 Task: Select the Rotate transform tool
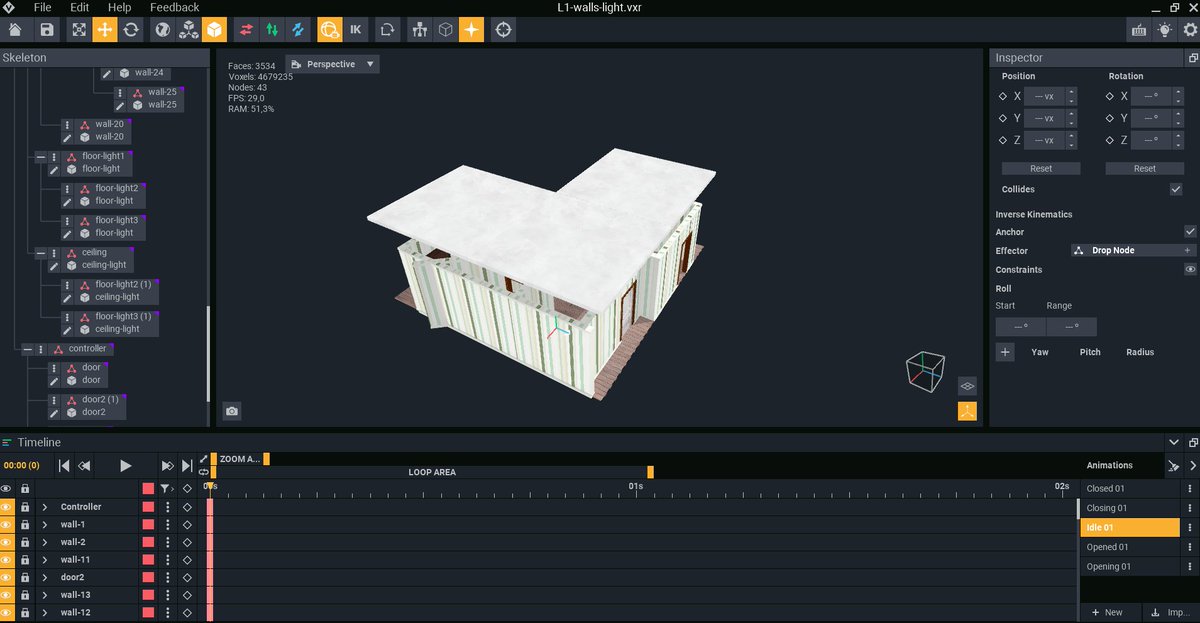pos(132,30)
